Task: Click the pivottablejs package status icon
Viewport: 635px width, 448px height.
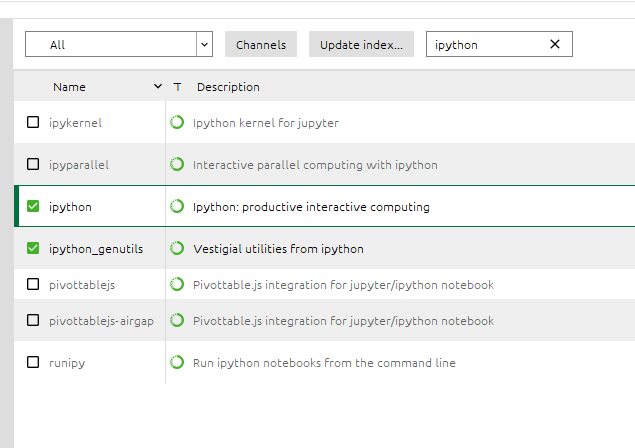Action: tap(177, 285)
